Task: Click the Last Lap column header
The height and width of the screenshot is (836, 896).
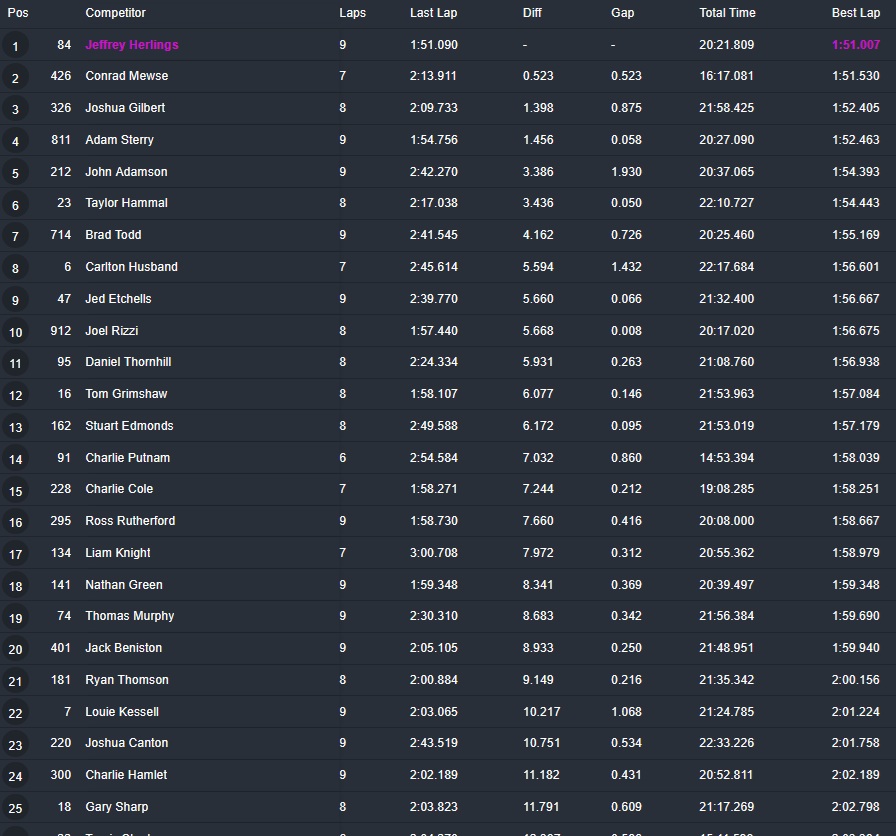Action: tap(434, 13)
